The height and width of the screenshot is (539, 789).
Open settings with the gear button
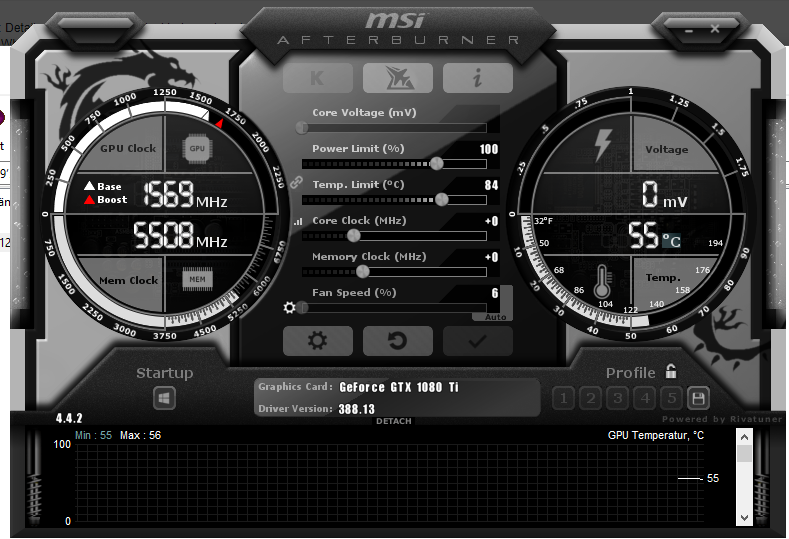pyautogui.click(x=318, y=341)
